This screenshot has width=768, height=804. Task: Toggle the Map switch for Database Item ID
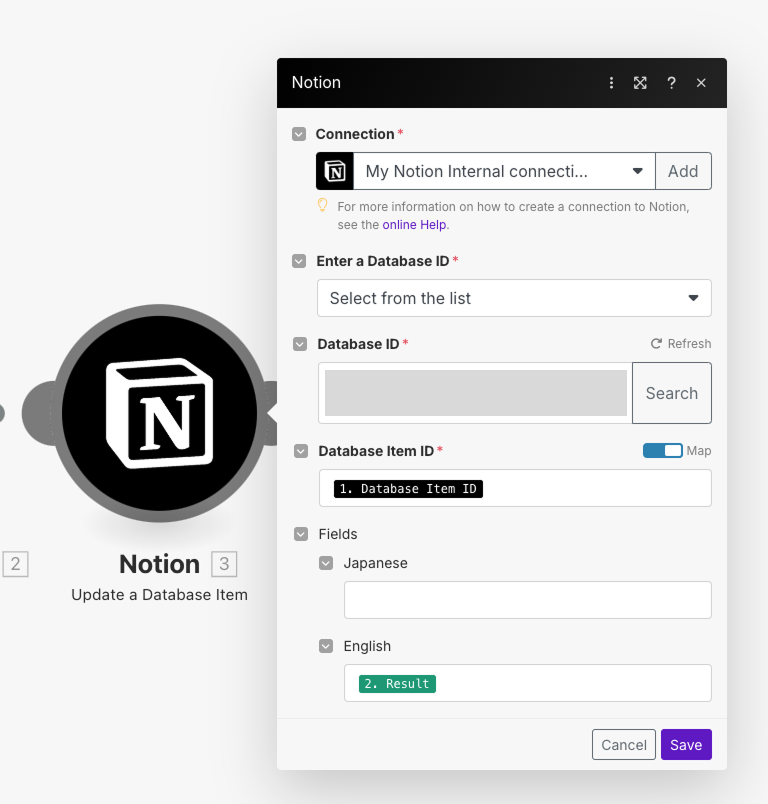coord(662,451)
